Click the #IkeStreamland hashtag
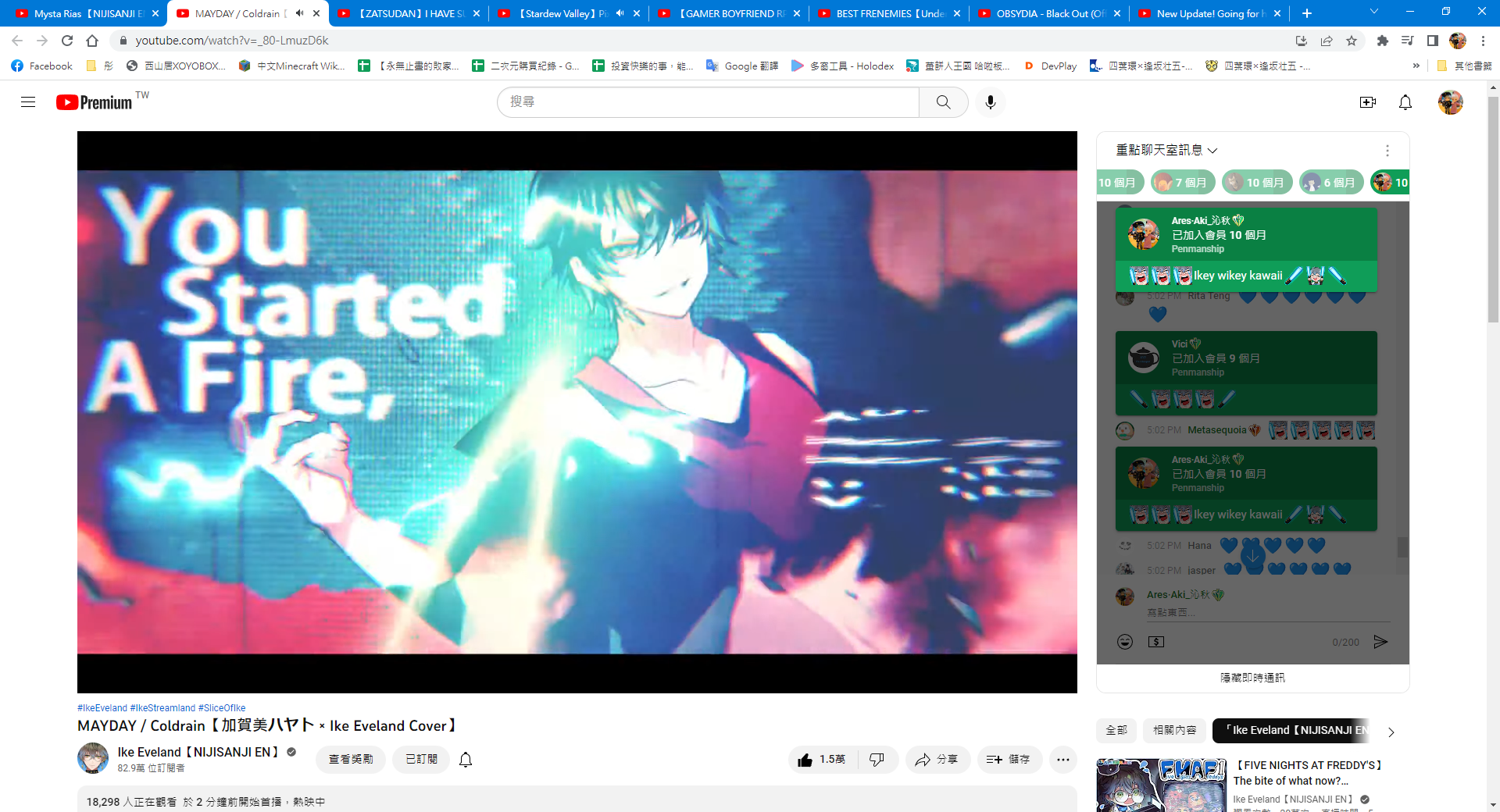 [162, 708]
